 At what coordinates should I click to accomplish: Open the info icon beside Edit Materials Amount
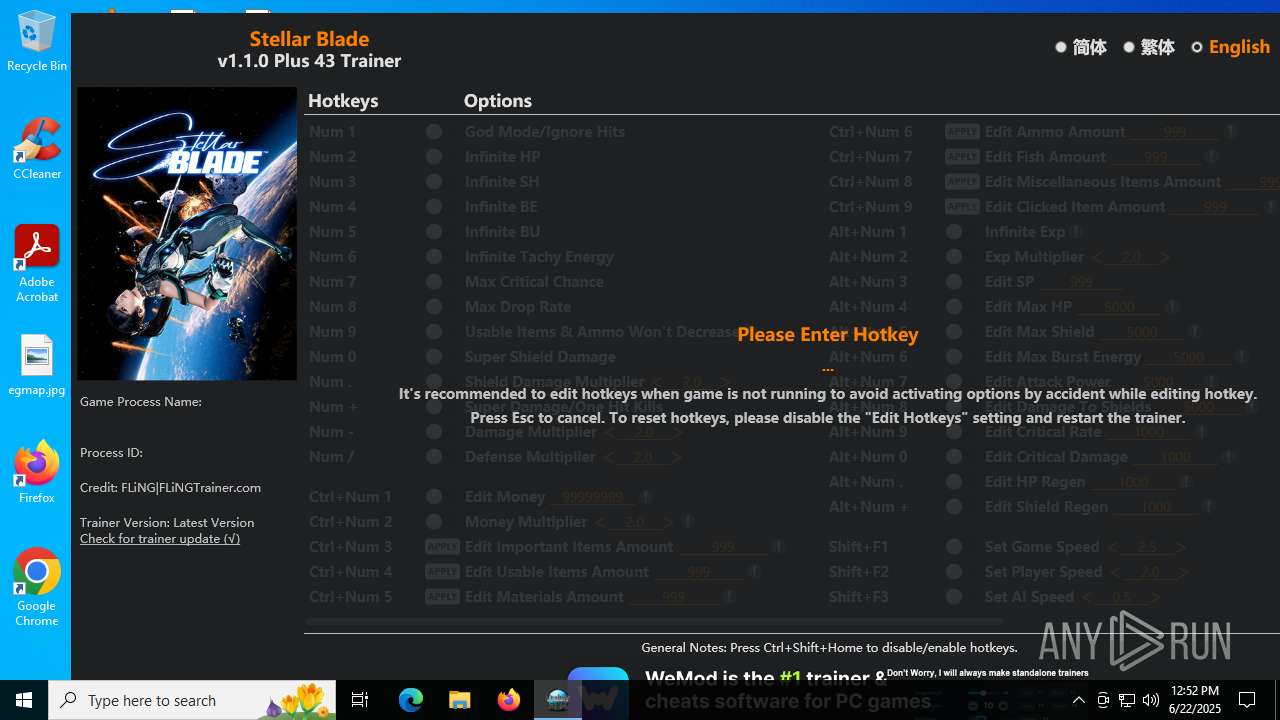729,597
